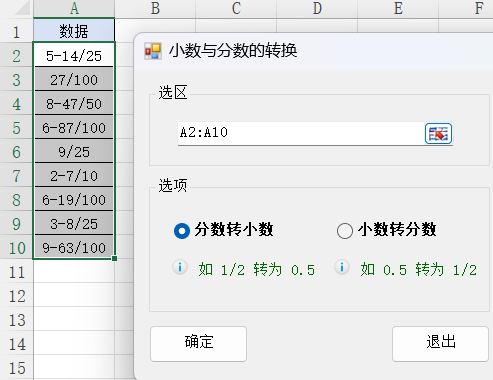Click cell containing 27/100

pos(74,79)
